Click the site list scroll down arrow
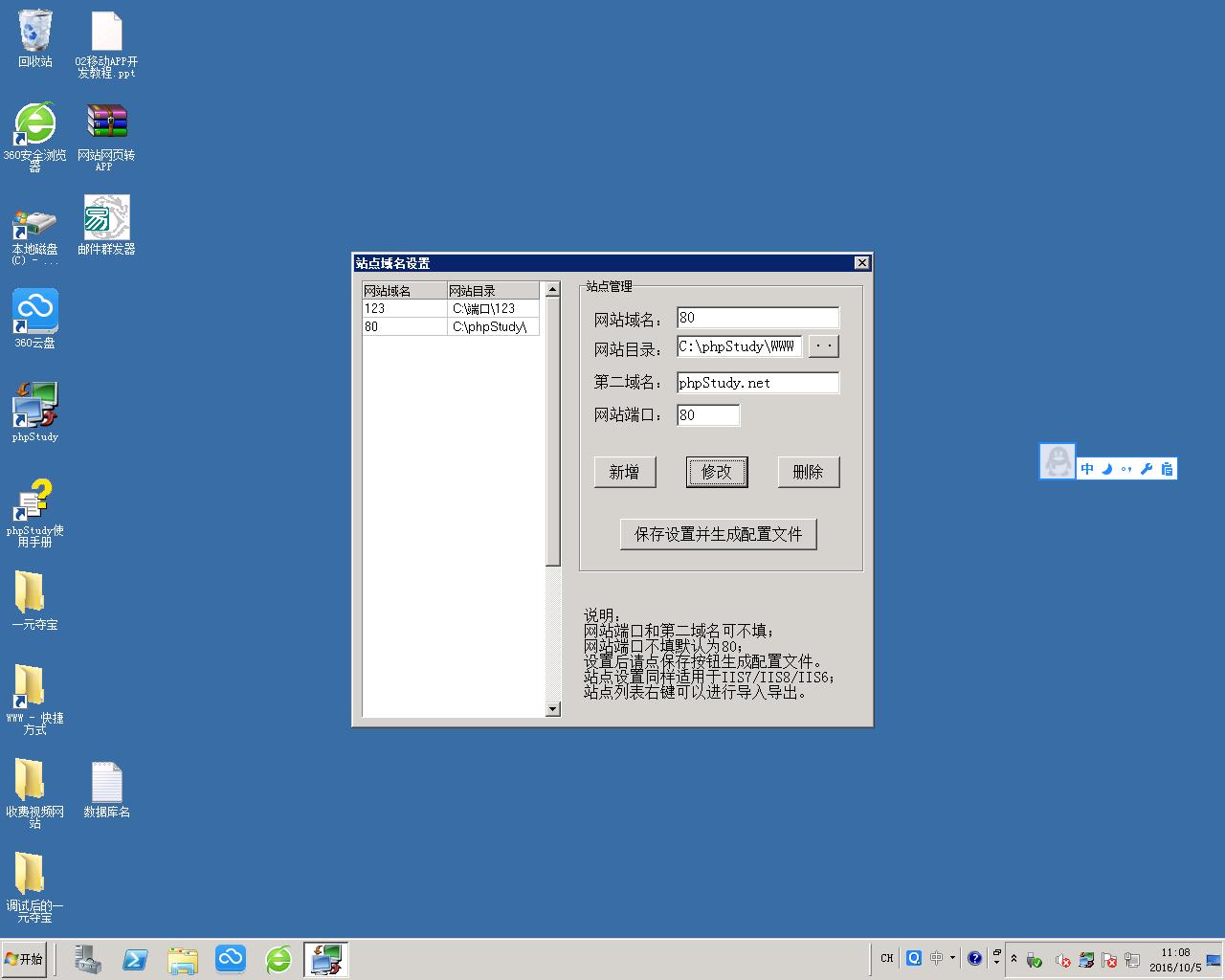 click(x=552, y=709)
